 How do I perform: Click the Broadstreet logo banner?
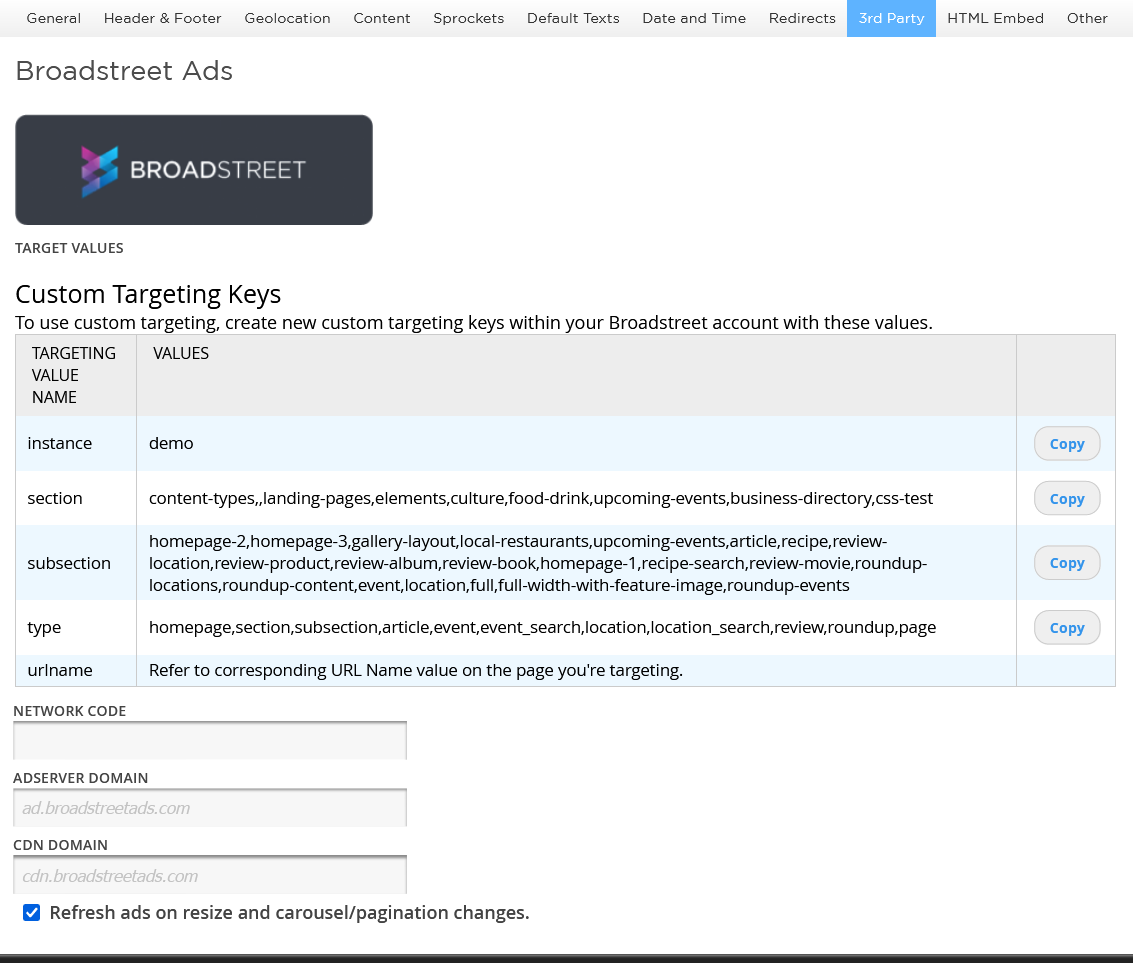click(x=194, y=170)
